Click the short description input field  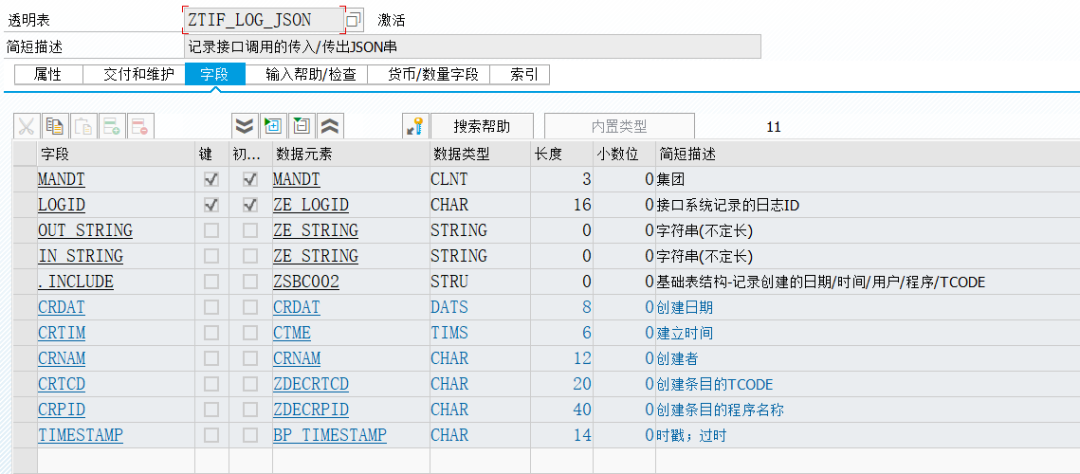pyautogui.click(x=472, y=47)
